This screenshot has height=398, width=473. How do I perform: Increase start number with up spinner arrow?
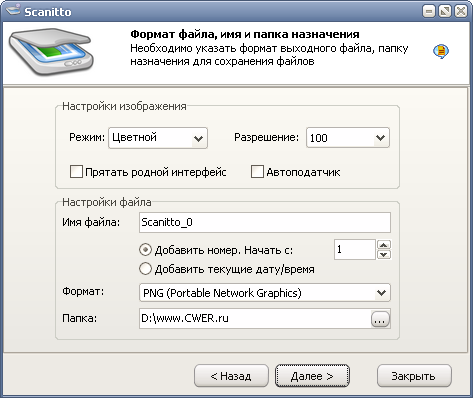384,245
